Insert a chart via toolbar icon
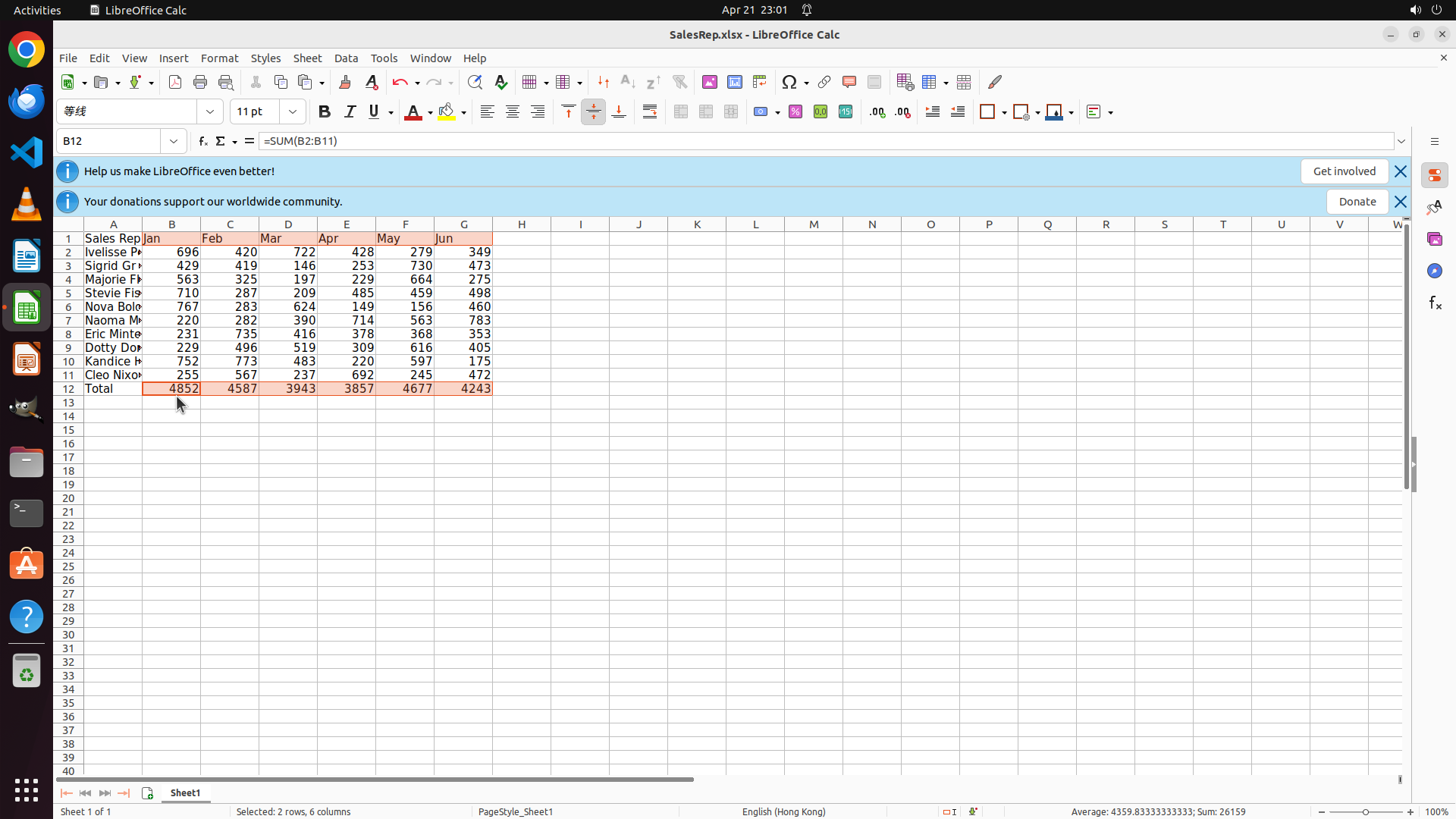 [735, 82]
